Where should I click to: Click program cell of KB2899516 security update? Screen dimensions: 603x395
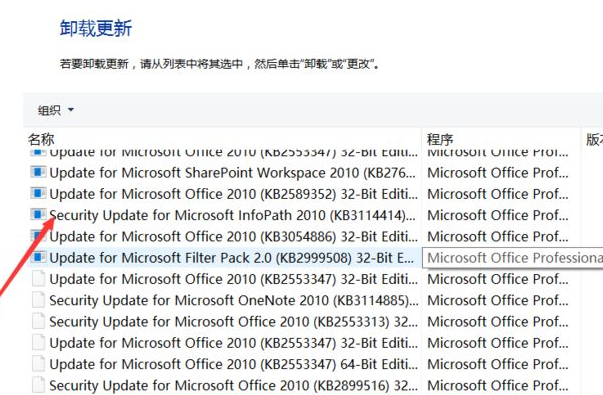coord(498,385)
